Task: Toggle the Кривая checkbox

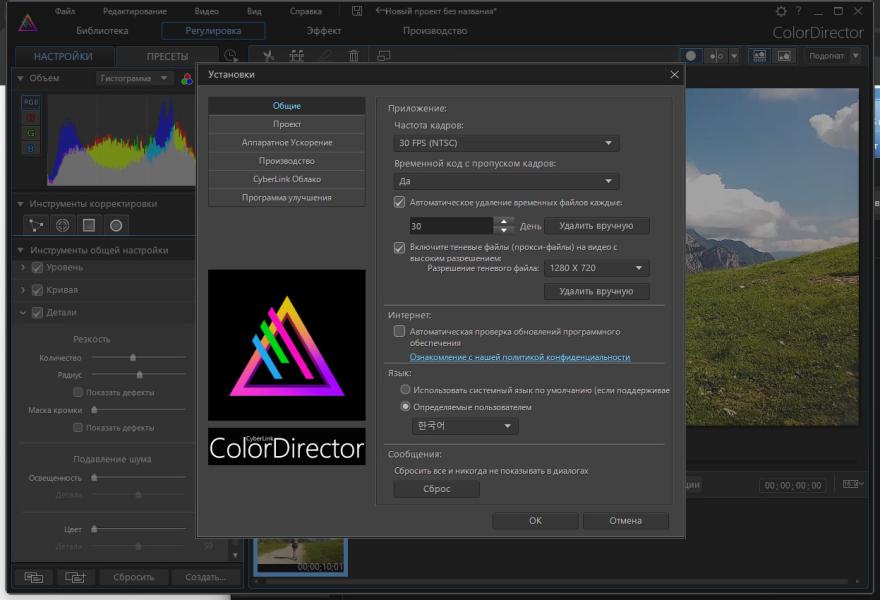Action: [x=37, y=290]
